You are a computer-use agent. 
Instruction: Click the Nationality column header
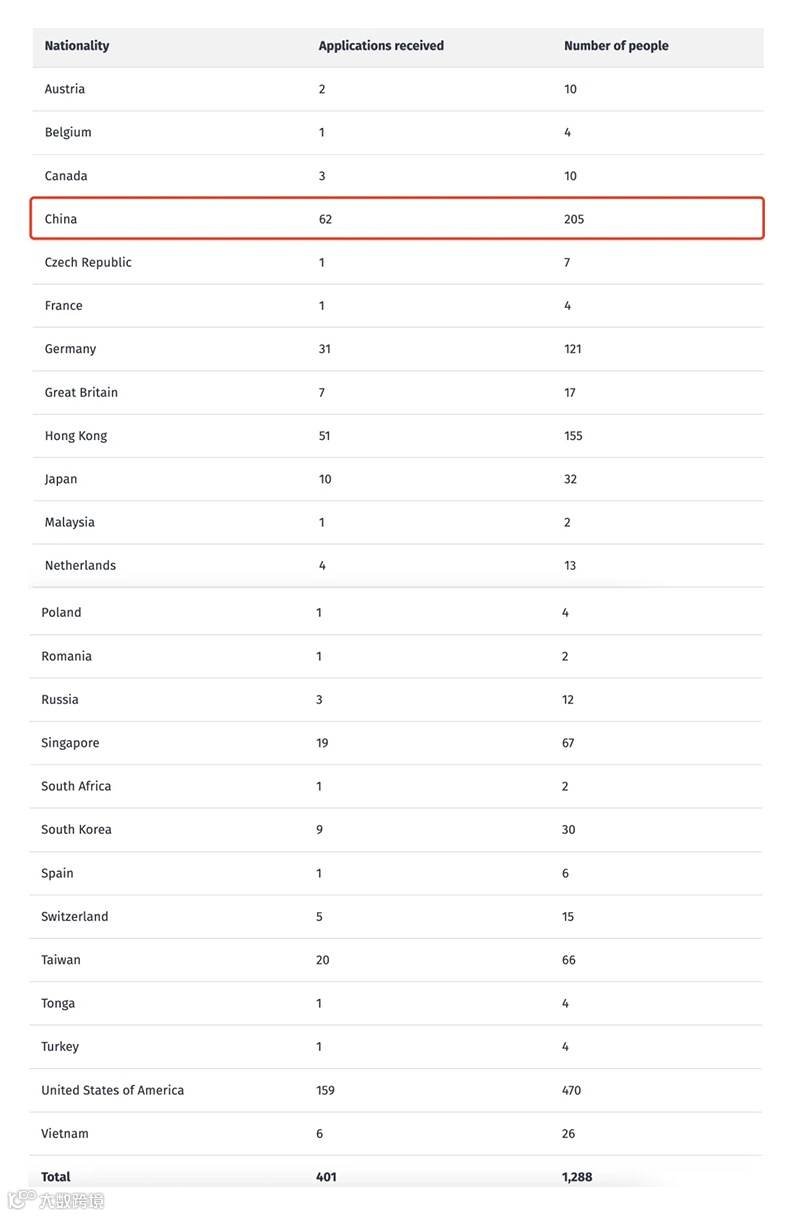(77, 46)
